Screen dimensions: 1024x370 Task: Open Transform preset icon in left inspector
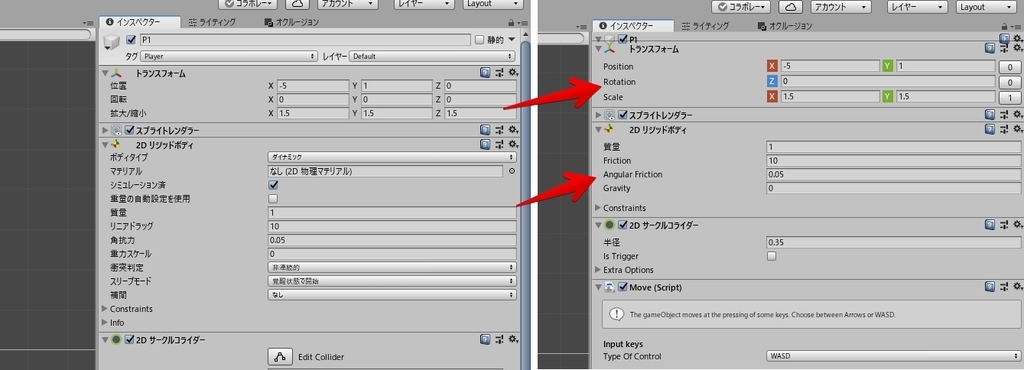pos(500,73)
